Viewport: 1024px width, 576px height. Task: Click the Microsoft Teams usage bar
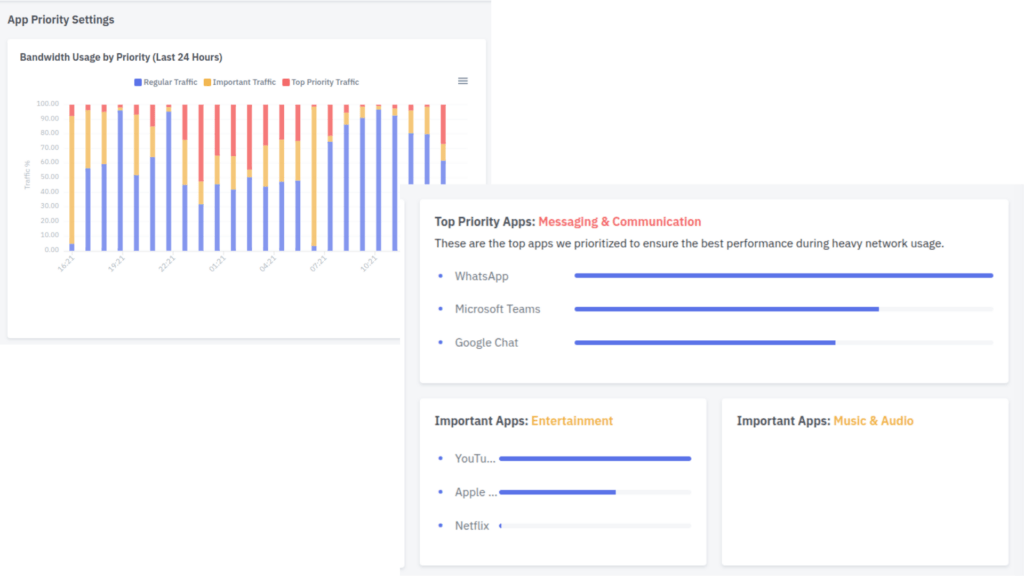(726, 309)
